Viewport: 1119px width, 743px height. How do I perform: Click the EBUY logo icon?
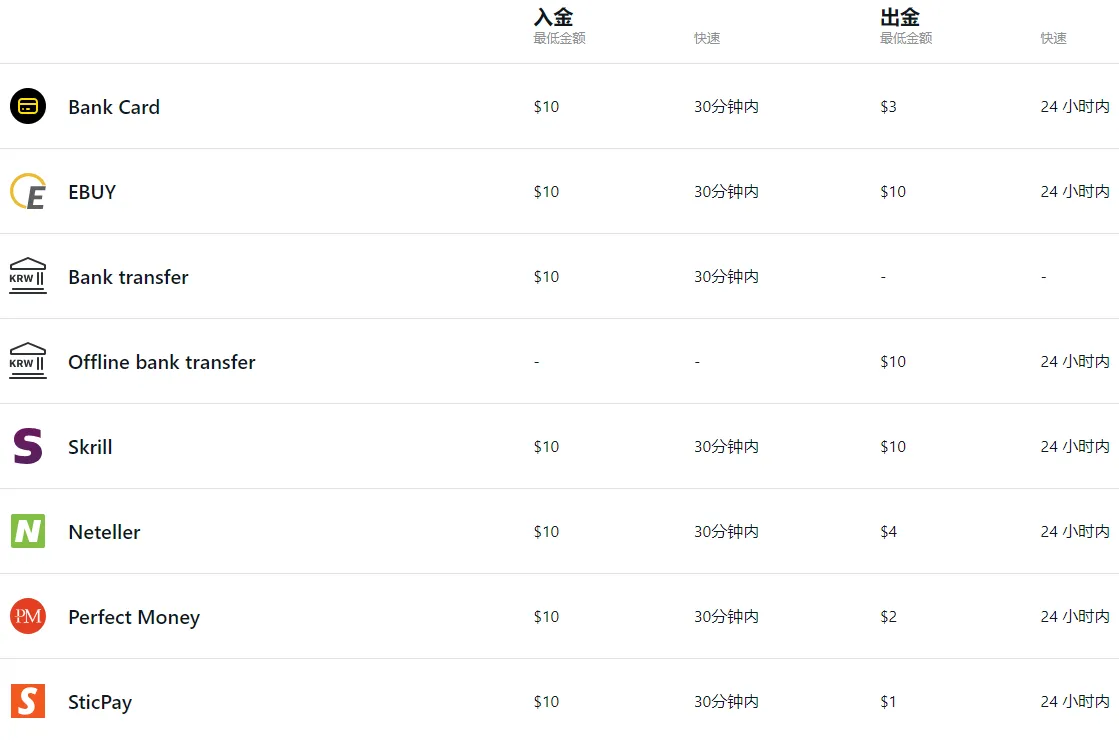(28, 191)
